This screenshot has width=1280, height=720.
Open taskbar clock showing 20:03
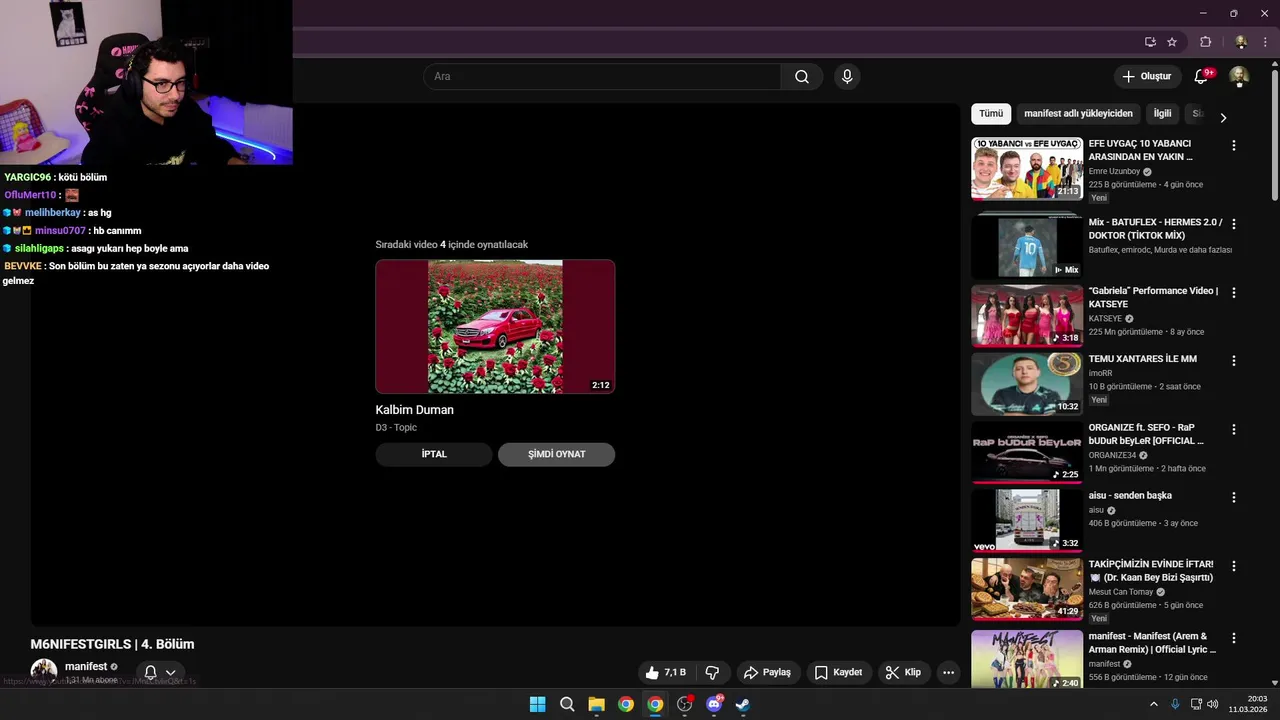pyautogui.click(x=1247, y=704)
